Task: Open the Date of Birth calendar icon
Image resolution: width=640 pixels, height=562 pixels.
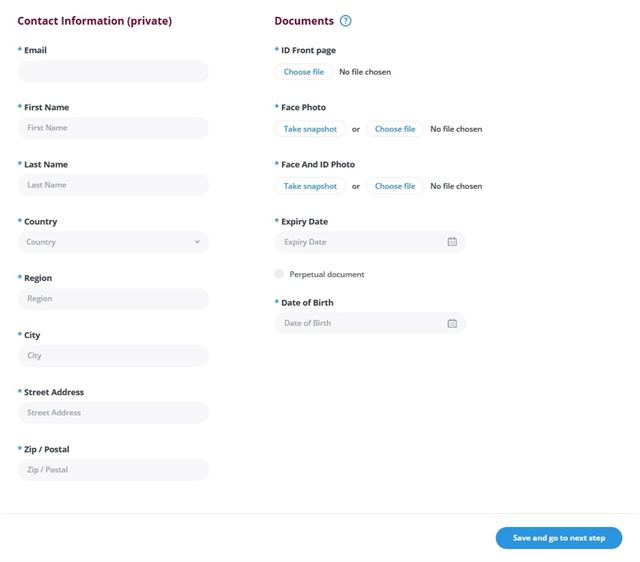Action: [x=452, y=323]
